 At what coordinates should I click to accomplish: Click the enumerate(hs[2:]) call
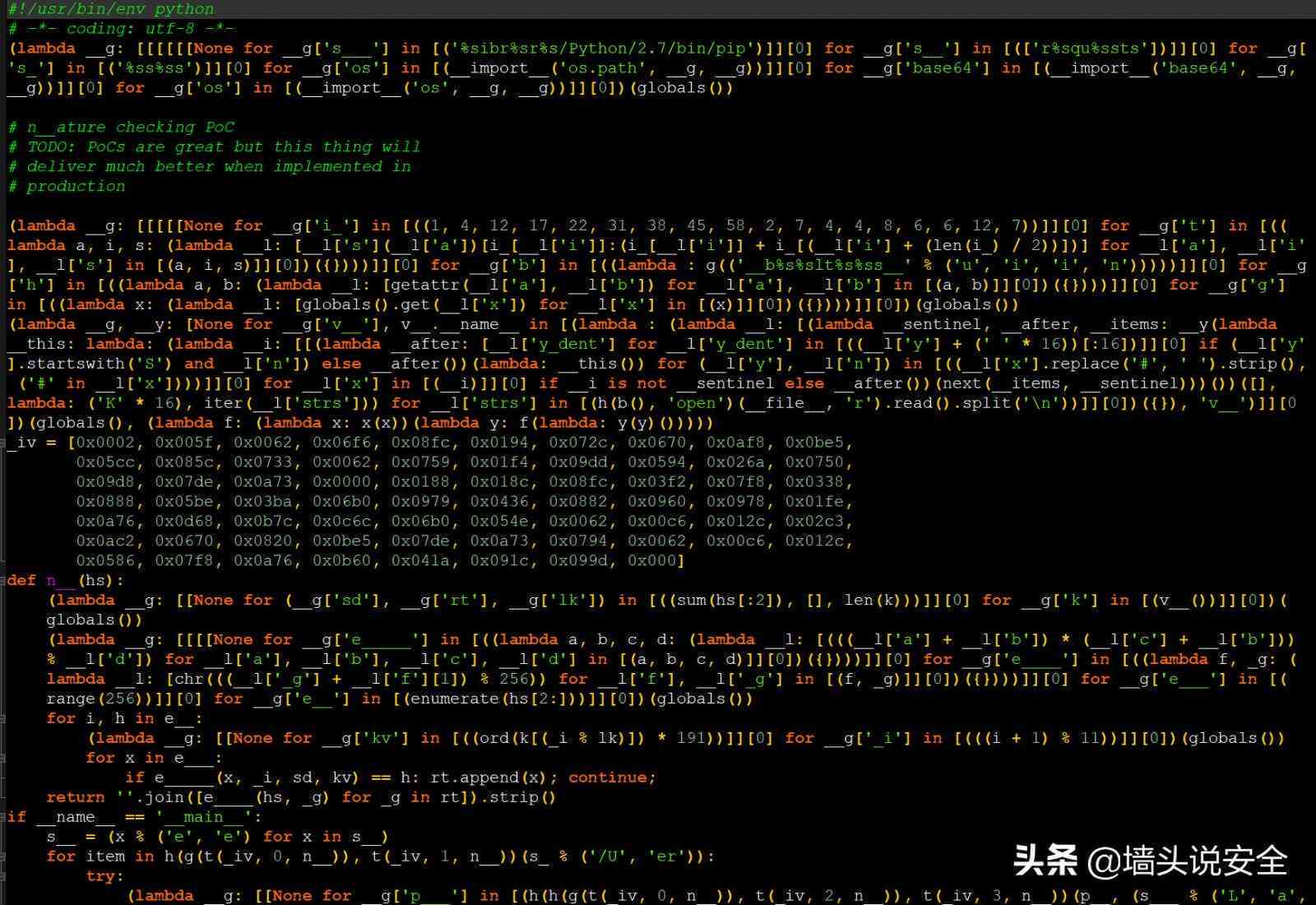pyautogui.click(x=494, y=700)
